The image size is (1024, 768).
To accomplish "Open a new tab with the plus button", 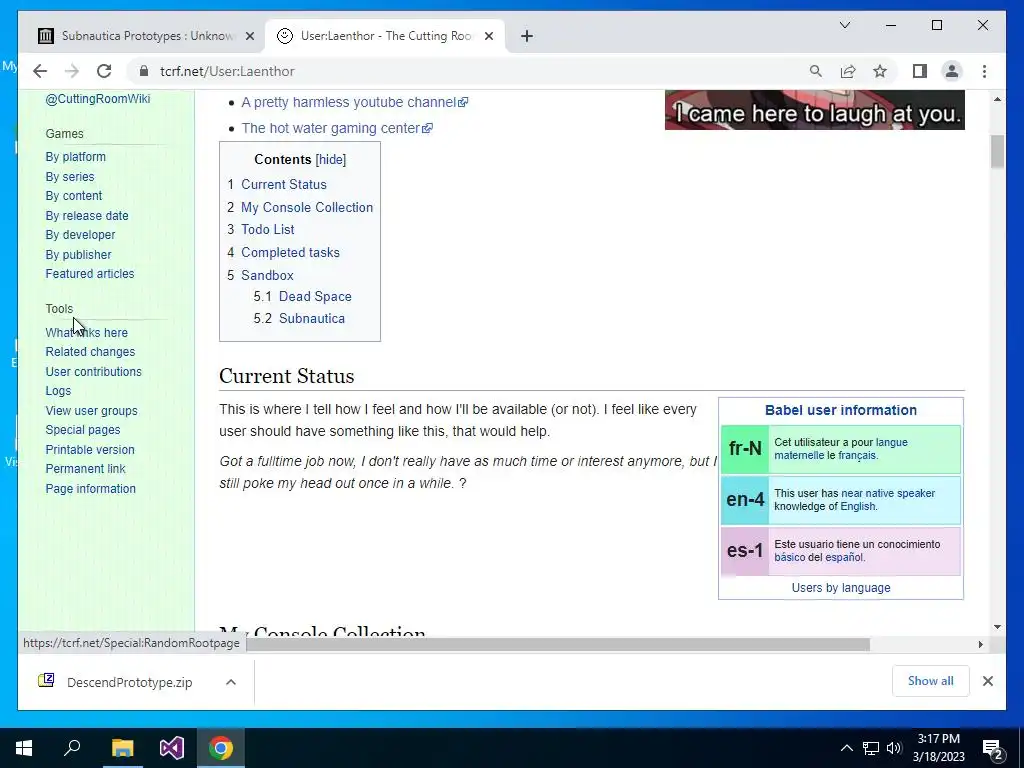I will [x=527, y=36].
